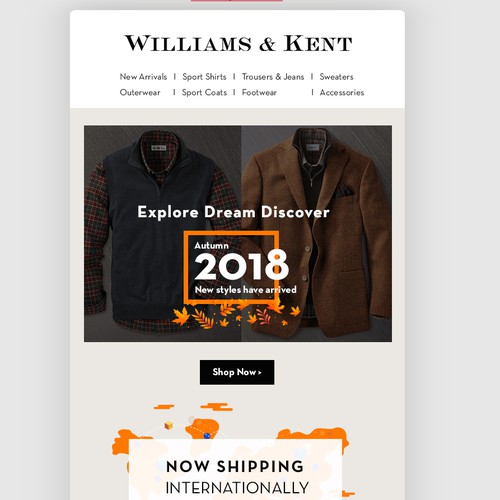Open the New Arrivals menu link
500x500 pixels.
143,77
